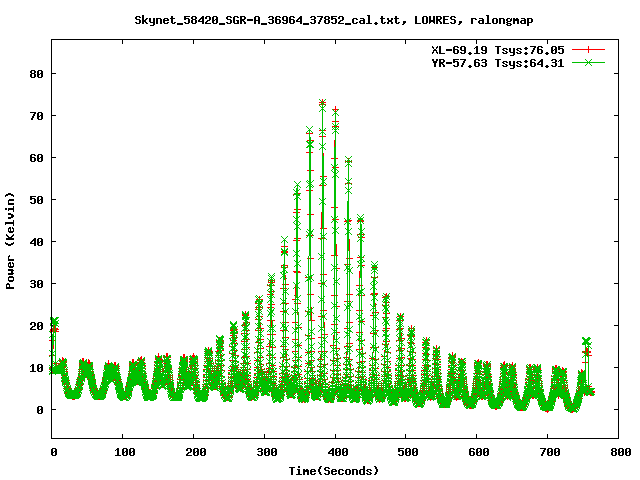This screenshot has height=480, width=640.
Task: Click the red XL legend line sample
Action: (588, 50)
